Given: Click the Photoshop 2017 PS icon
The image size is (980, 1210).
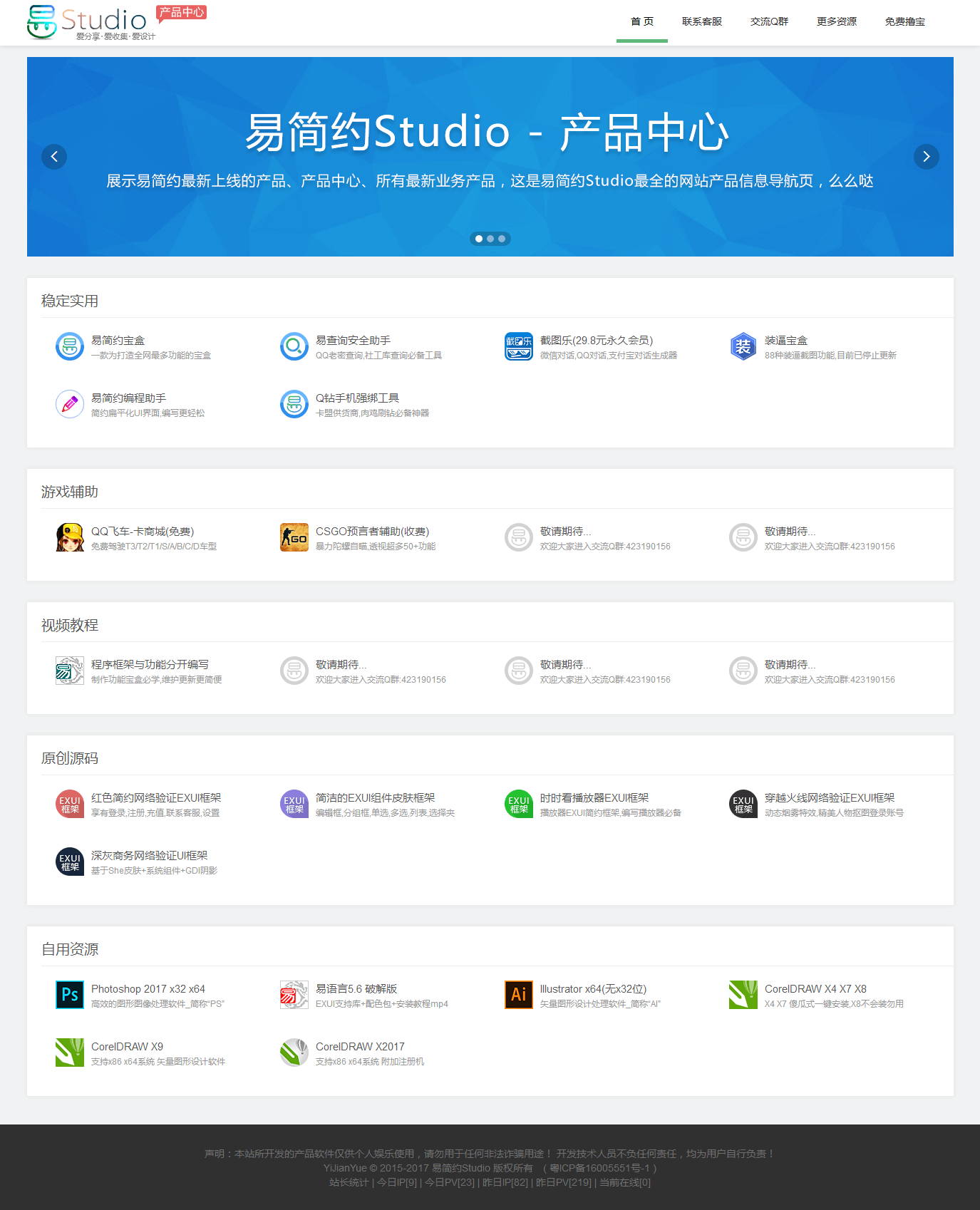Looking at the screenshot, I should [x=70, y=995].
